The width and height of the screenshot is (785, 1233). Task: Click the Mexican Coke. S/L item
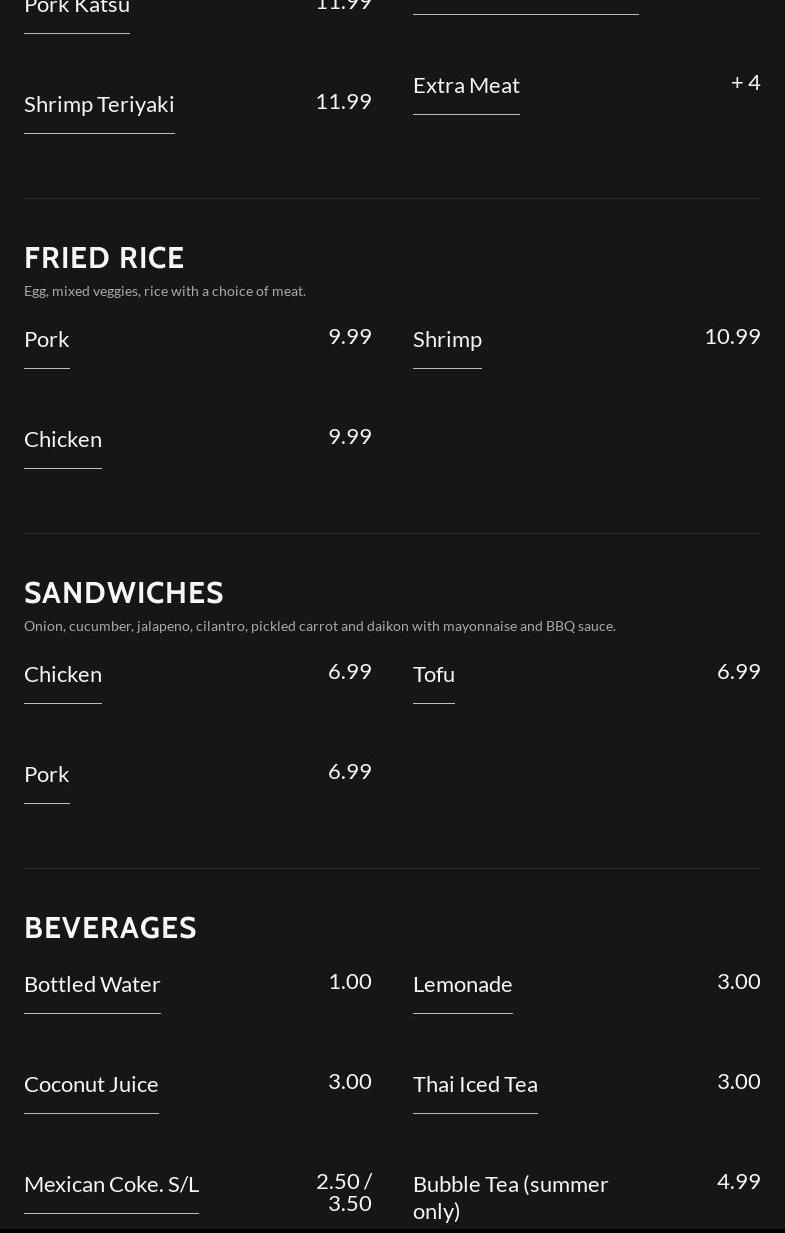coord(111,1184)
